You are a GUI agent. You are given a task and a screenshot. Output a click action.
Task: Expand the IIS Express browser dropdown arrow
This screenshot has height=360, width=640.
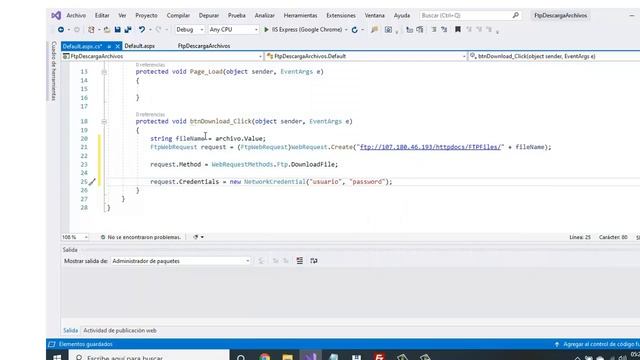[x=346, y=30]
